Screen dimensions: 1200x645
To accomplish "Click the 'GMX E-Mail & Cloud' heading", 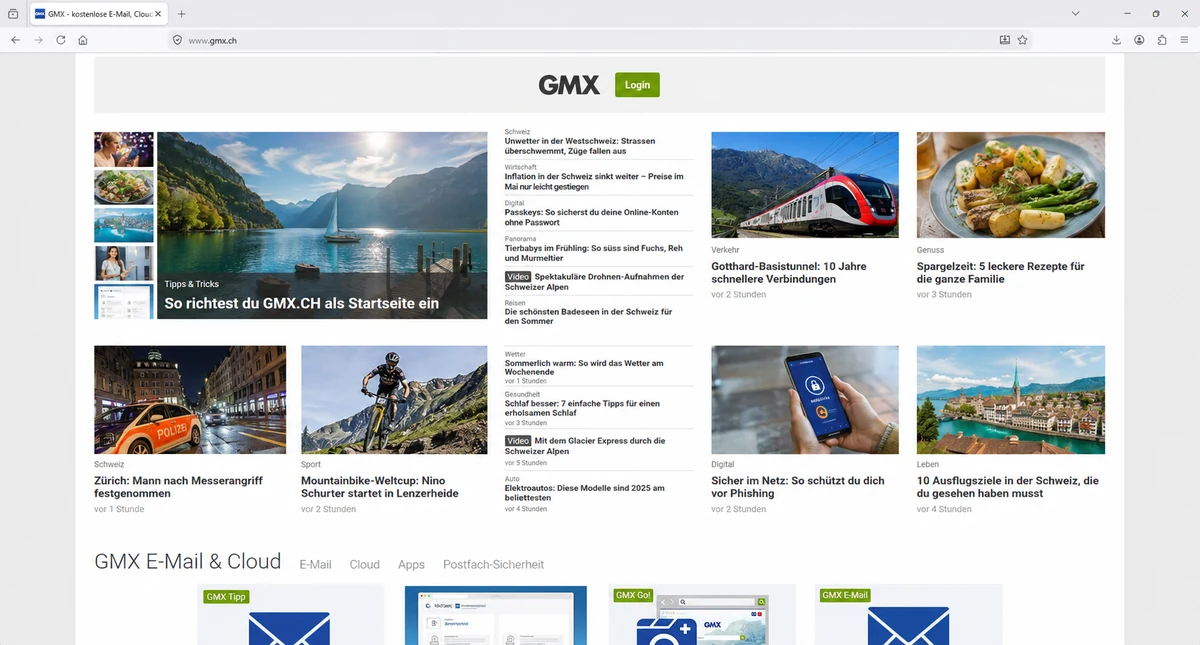I will [188, 562].
